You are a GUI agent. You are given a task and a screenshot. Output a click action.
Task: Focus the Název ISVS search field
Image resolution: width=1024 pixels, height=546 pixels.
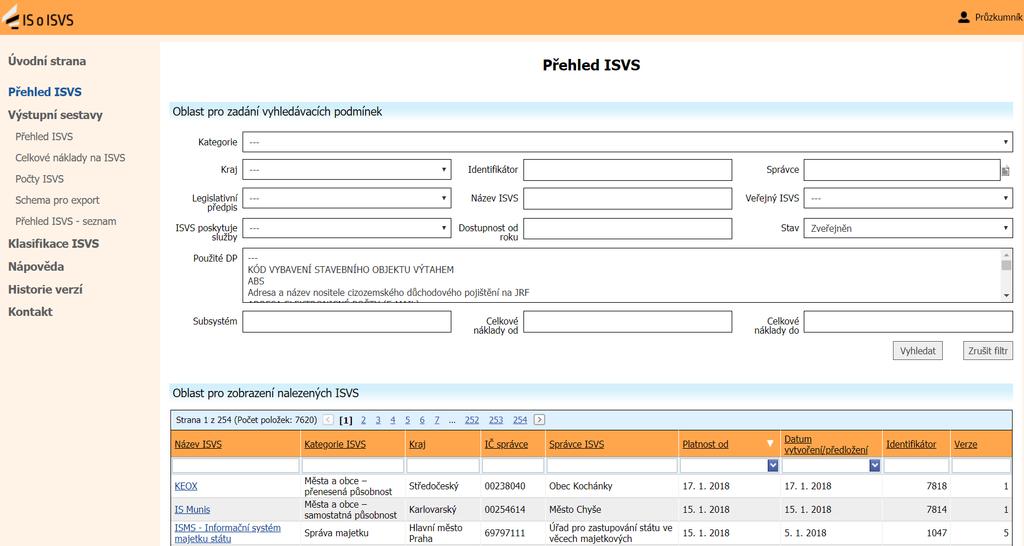pyautogui.click(x=628, y=198)
